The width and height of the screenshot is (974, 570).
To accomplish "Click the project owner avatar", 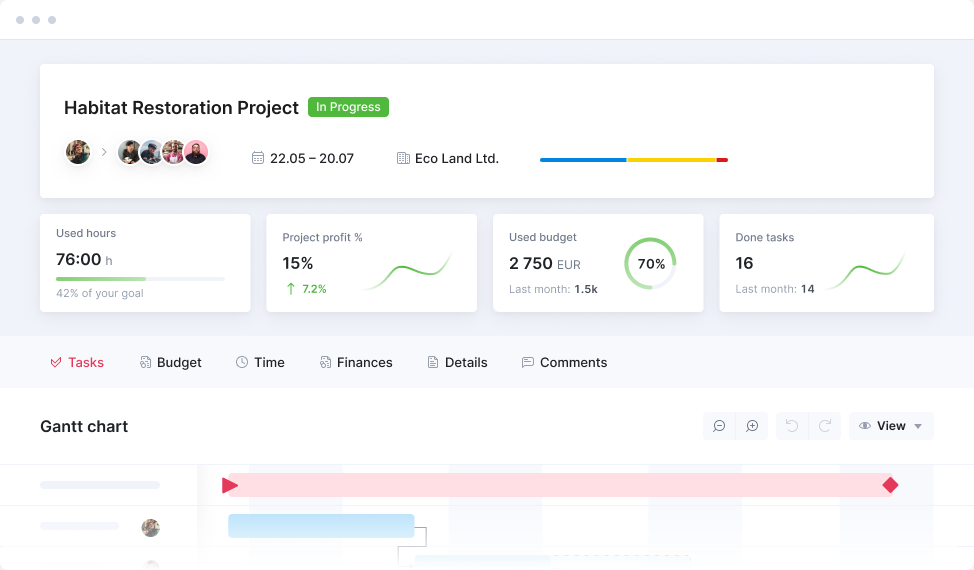I will (78, 152).
